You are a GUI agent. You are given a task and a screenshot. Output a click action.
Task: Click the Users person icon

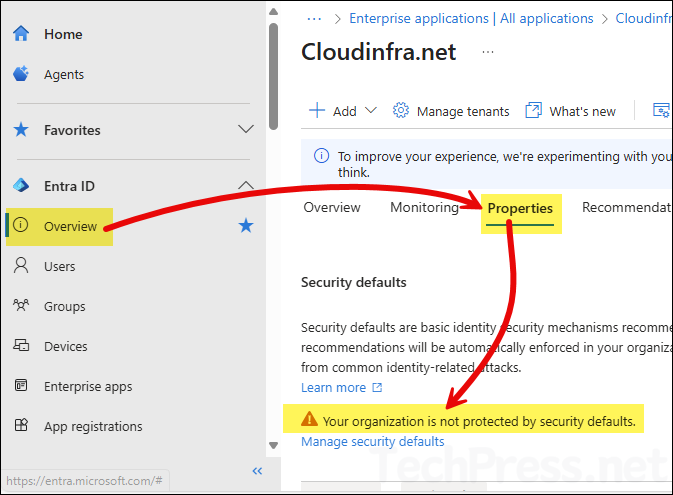point(21,266)
